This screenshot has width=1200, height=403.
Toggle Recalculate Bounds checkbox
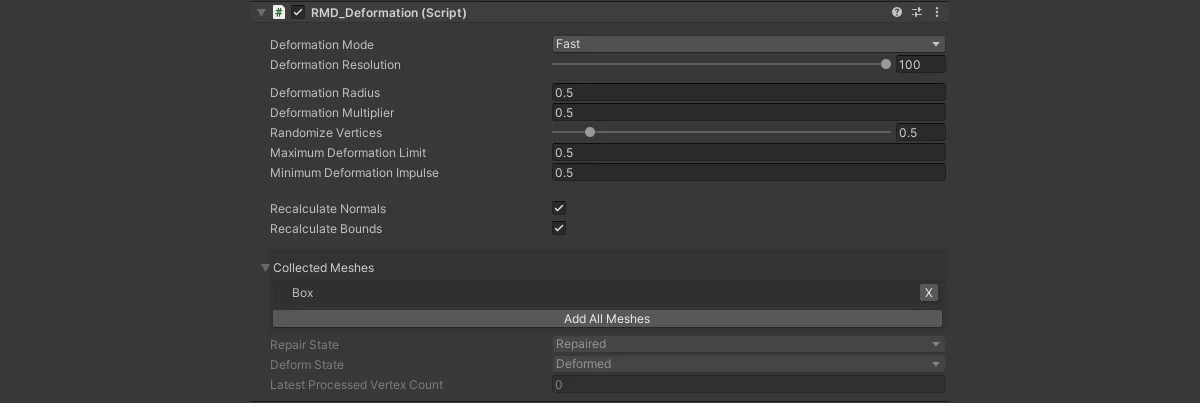559,228
